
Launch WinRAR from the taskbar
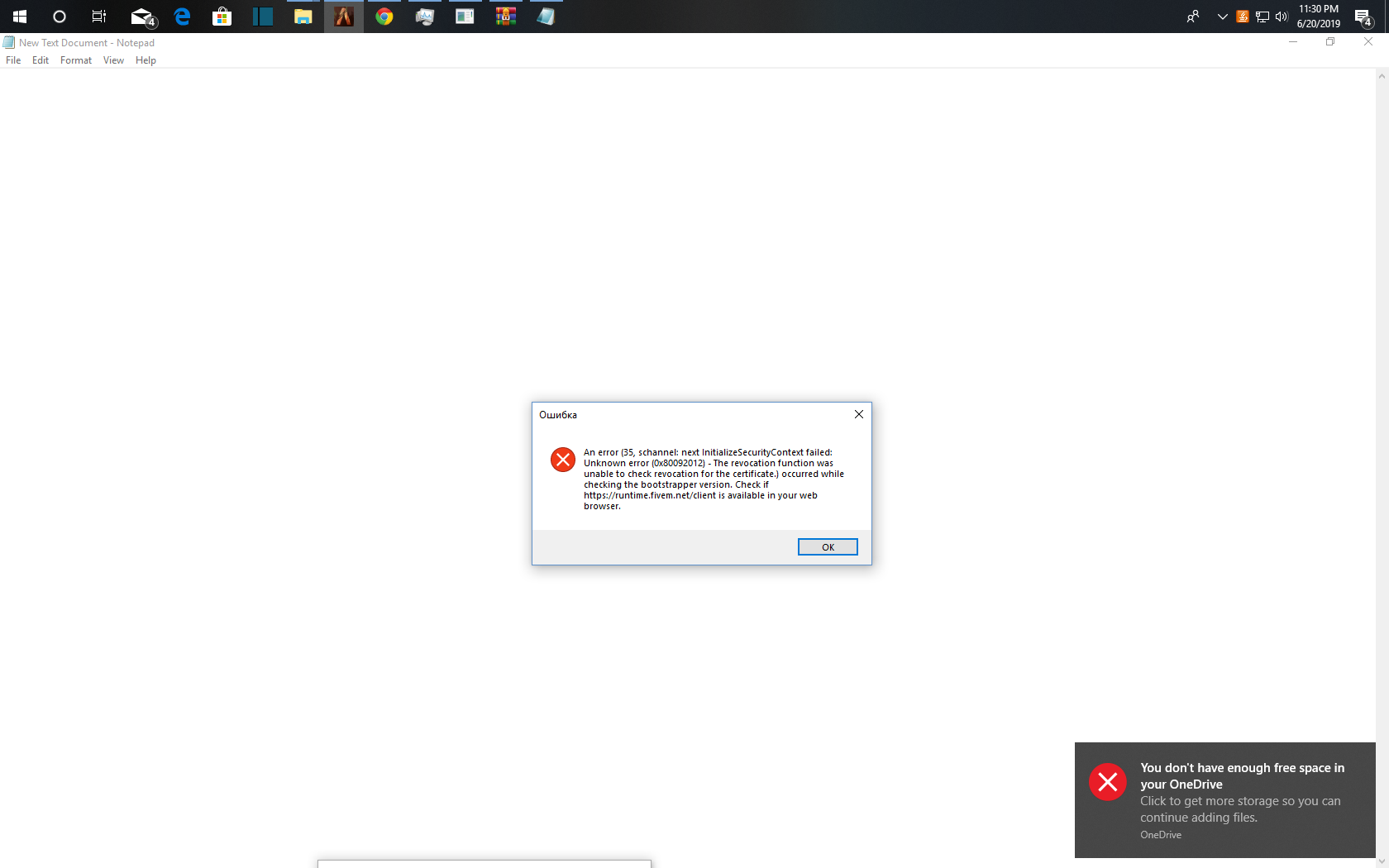[504, 17]
